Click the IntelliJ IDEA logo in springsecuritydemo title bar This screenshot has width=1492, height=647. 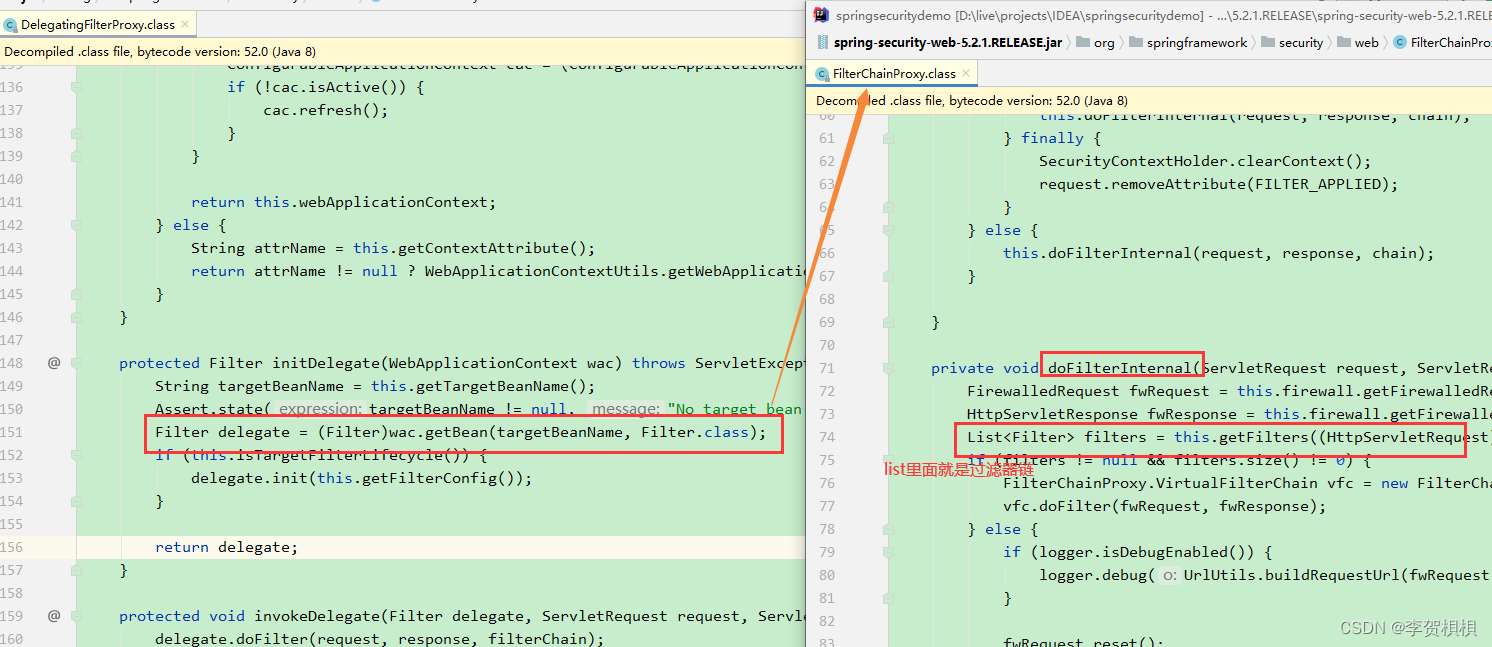[822, 14]
